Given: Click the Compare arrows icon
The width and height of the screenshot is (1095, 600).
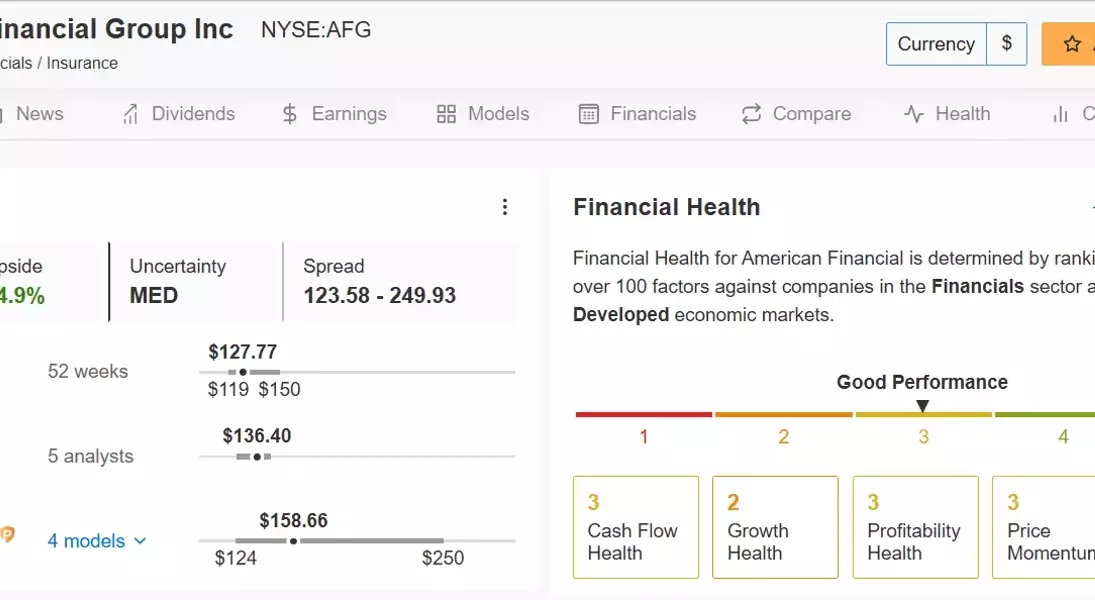Looking at the screenshot, I should pos(751,114).
